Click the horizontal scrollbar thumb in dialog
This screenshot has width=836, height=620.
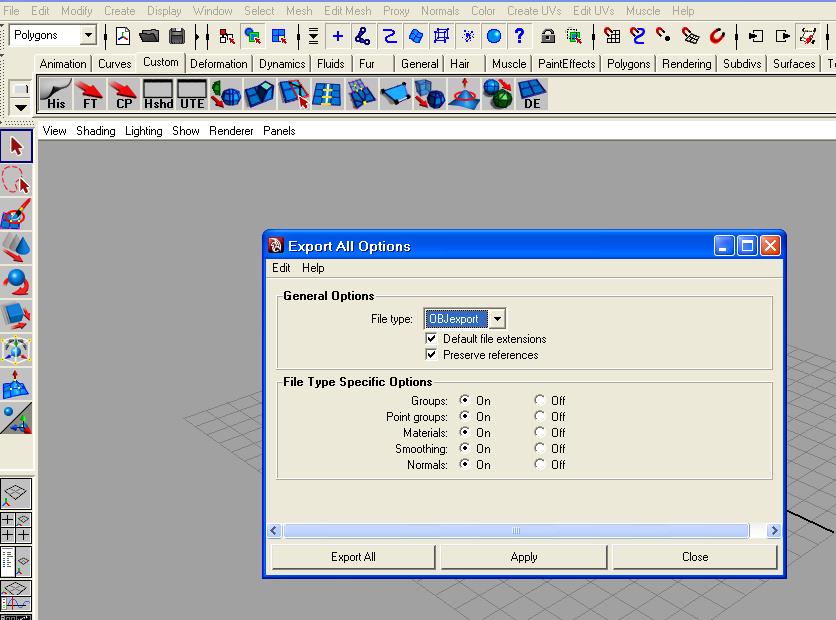tap(516, 530)
